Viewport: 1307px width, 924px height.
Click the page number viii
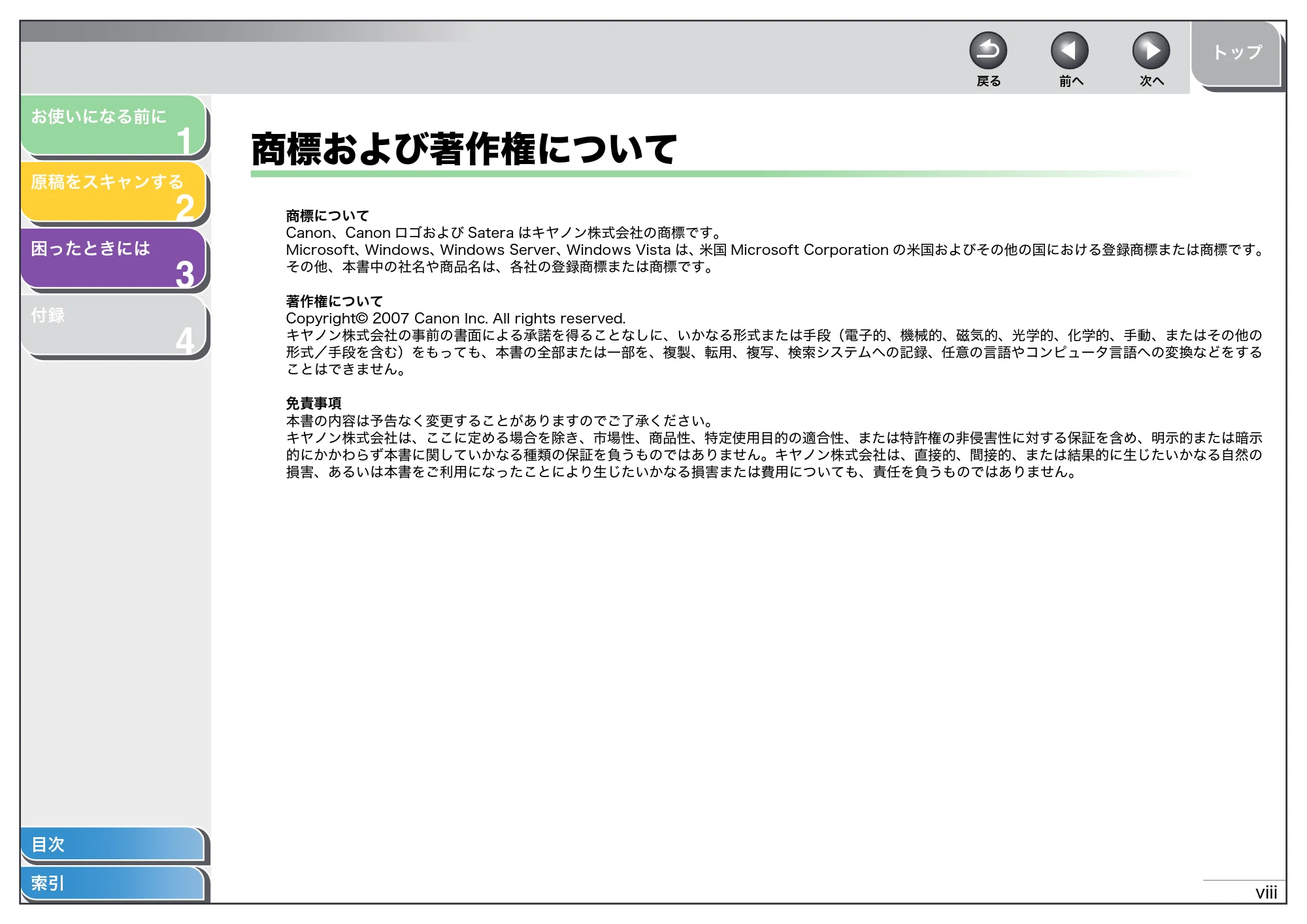coord(1266,893)
